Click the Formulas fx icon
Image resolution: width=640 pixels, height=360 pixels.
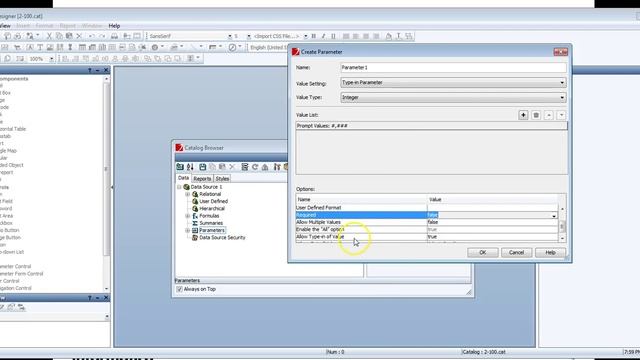point(195,216)
